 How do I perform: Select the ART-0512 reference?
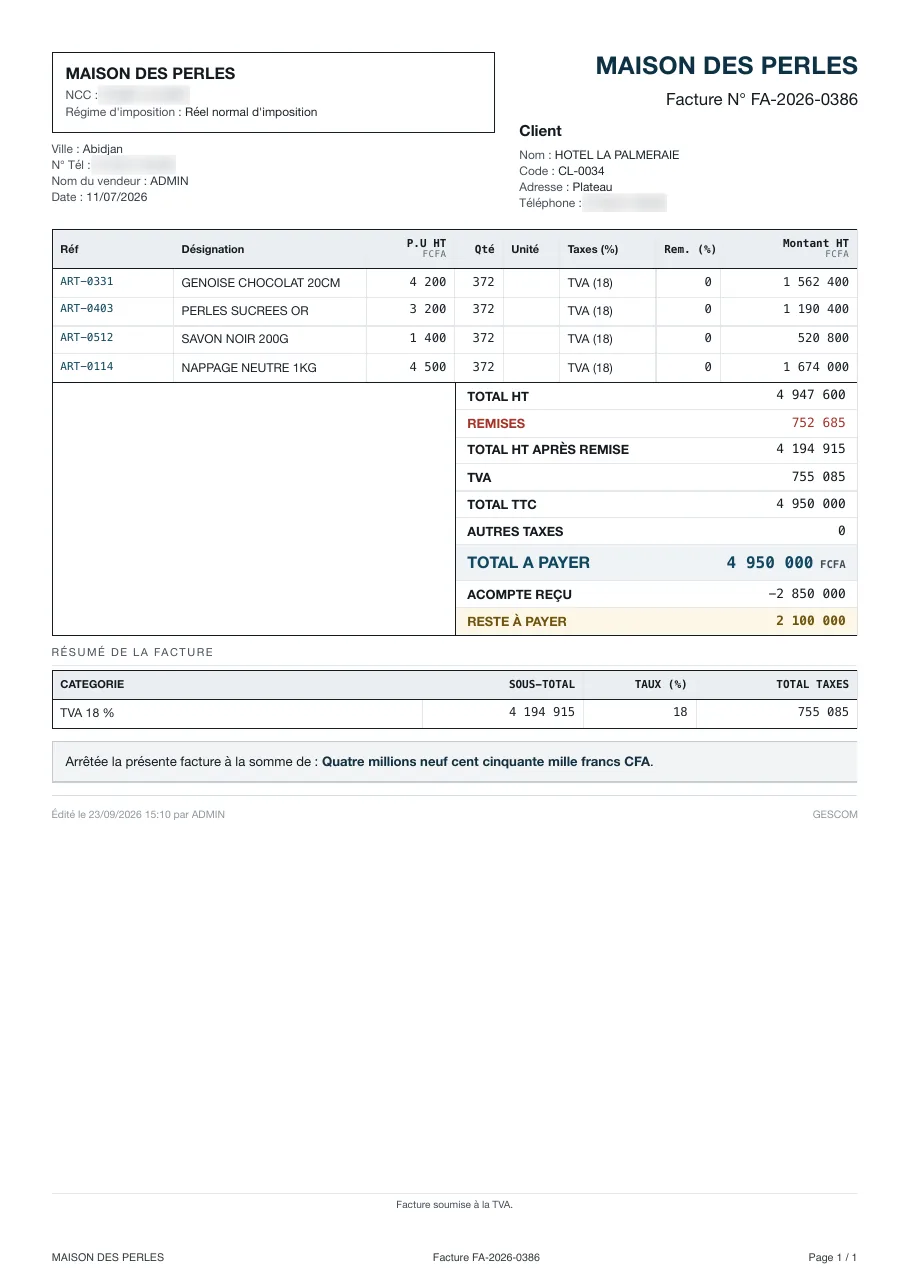[87, 338]
